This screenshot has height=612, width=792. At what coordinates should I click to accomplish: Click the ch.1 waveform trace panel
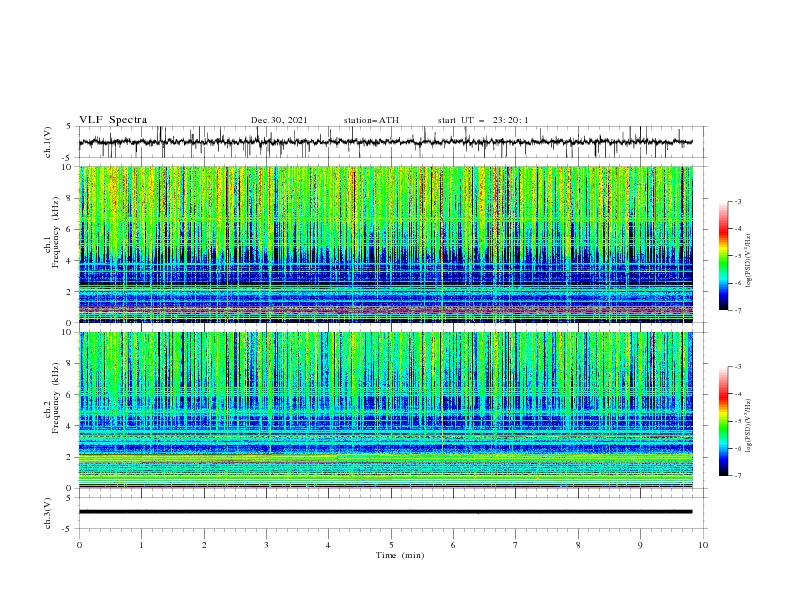[393, 142]
